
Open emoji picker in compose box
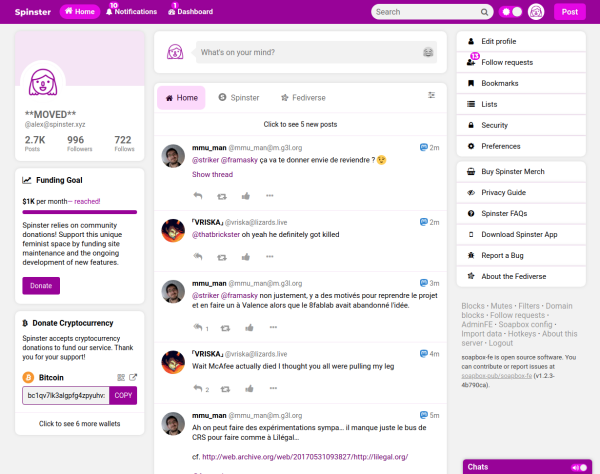coord(428,52)
